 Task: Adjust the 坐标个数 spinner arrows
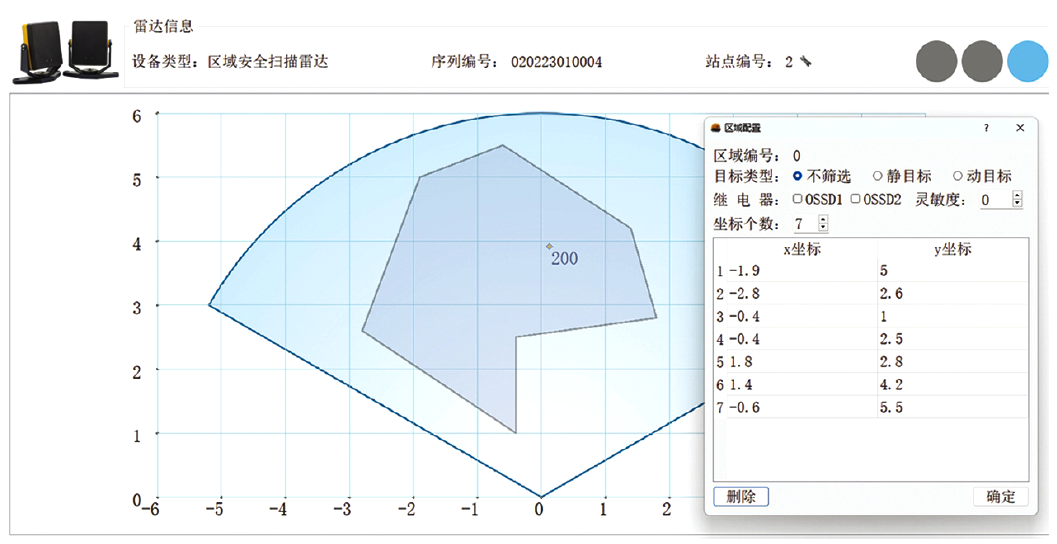click(x=823, y=224)
